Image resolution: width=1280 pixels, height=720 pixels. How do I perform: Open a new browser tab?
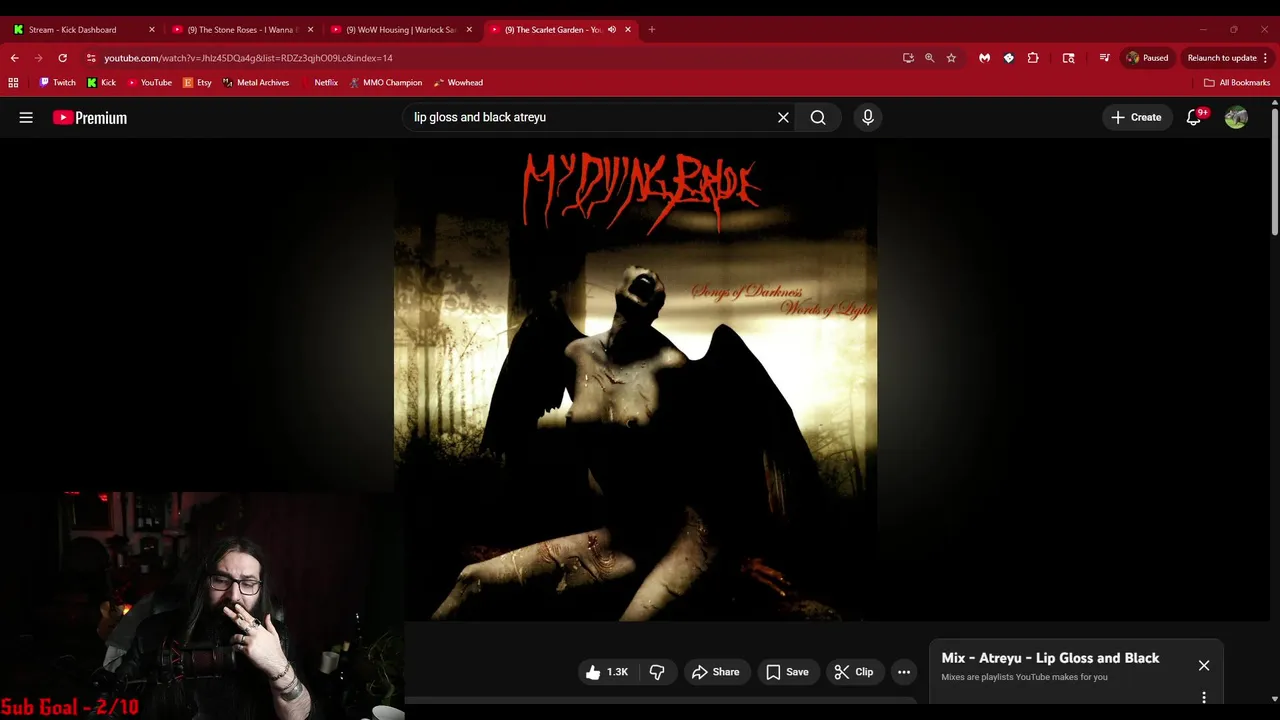click(651, 29)
